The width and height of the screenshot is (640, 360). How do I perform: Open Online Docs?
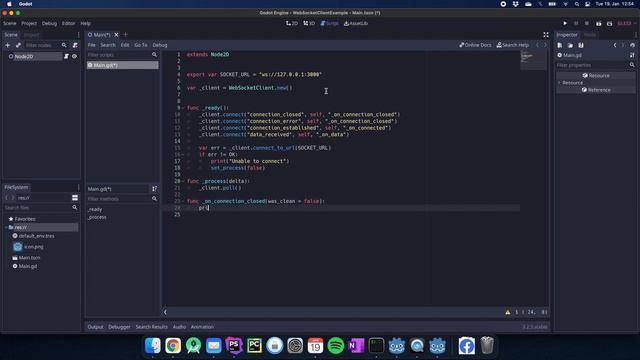pos(475,45)
